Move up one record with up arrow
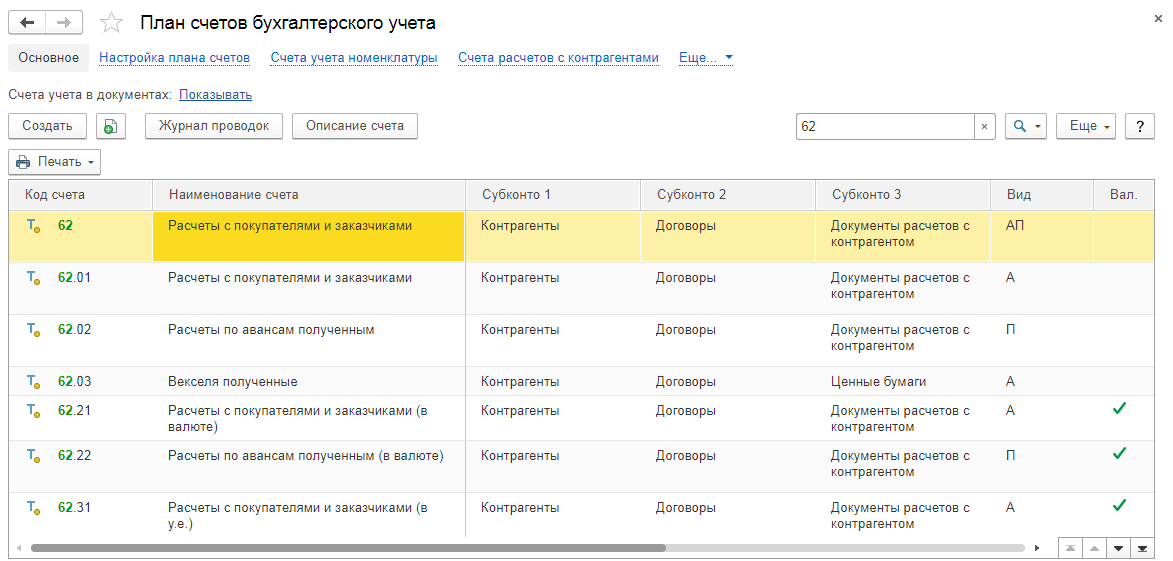 (x=1094, y=548)
